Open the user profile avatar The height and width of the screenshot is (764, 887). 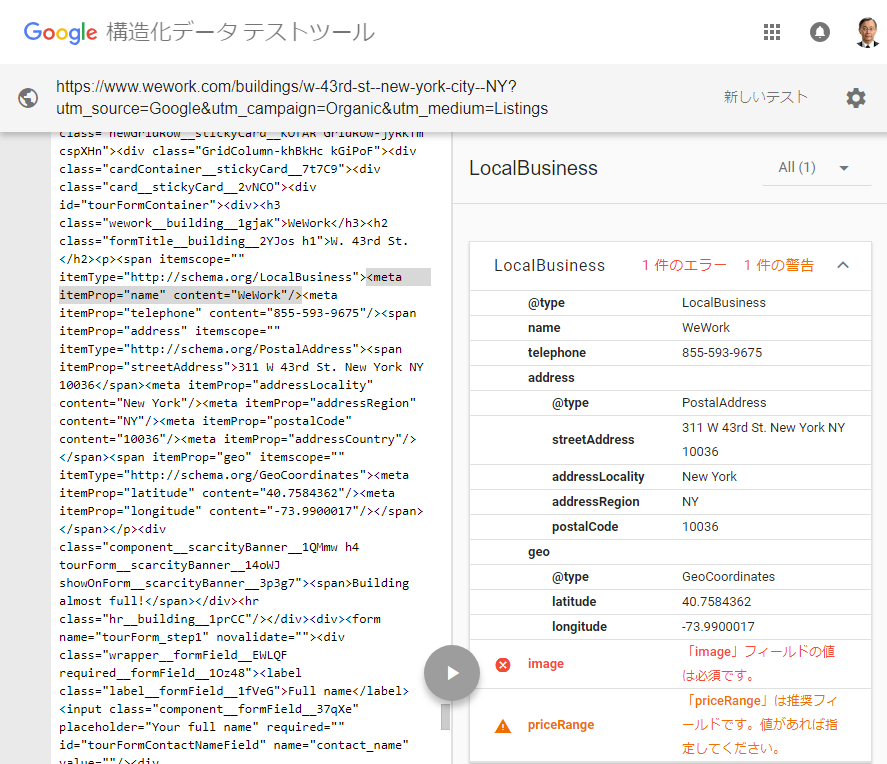coord(868,32)
